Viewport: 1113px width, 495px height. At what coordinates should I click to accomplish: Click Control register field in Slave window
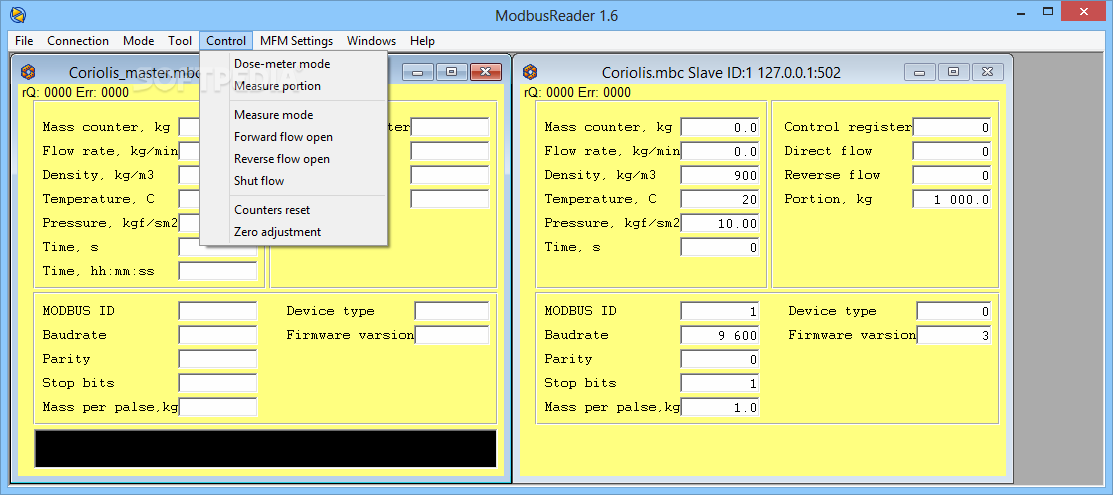(952, 128)
